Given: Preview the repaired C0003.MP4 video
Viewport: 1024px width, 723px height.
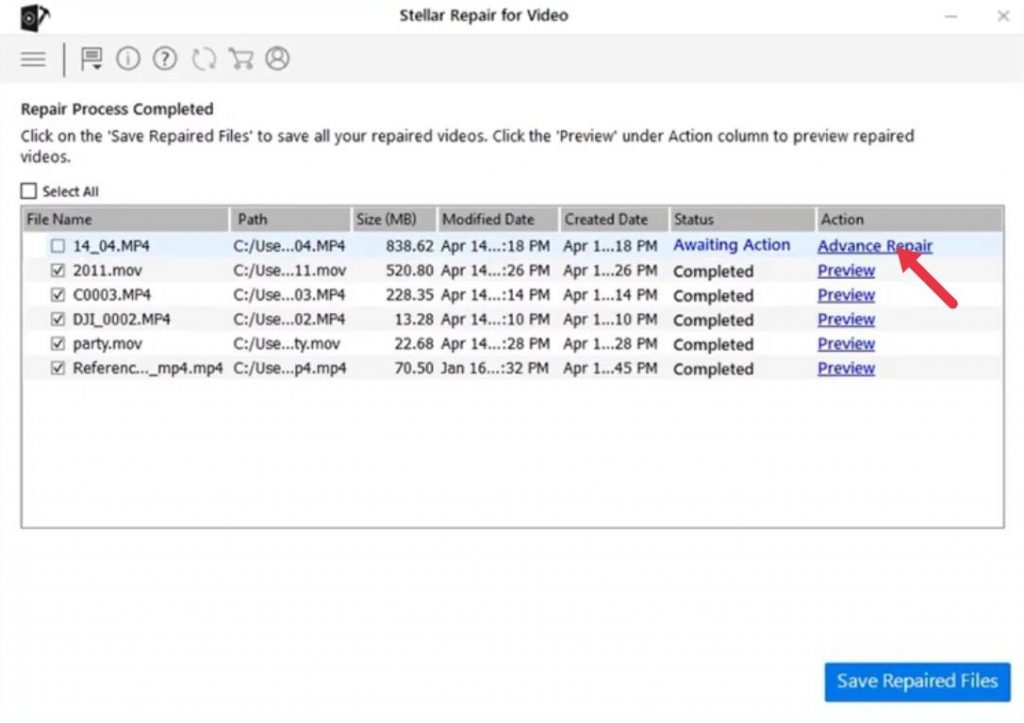Looking at the screenshot, I should 846,295.
